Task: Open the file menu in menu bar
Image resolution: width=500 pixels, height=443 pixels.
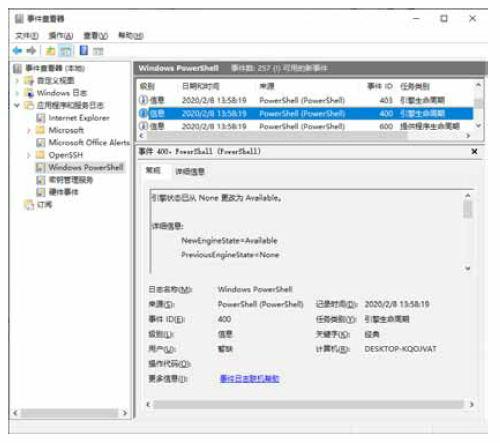Action: tap(27, 36)
